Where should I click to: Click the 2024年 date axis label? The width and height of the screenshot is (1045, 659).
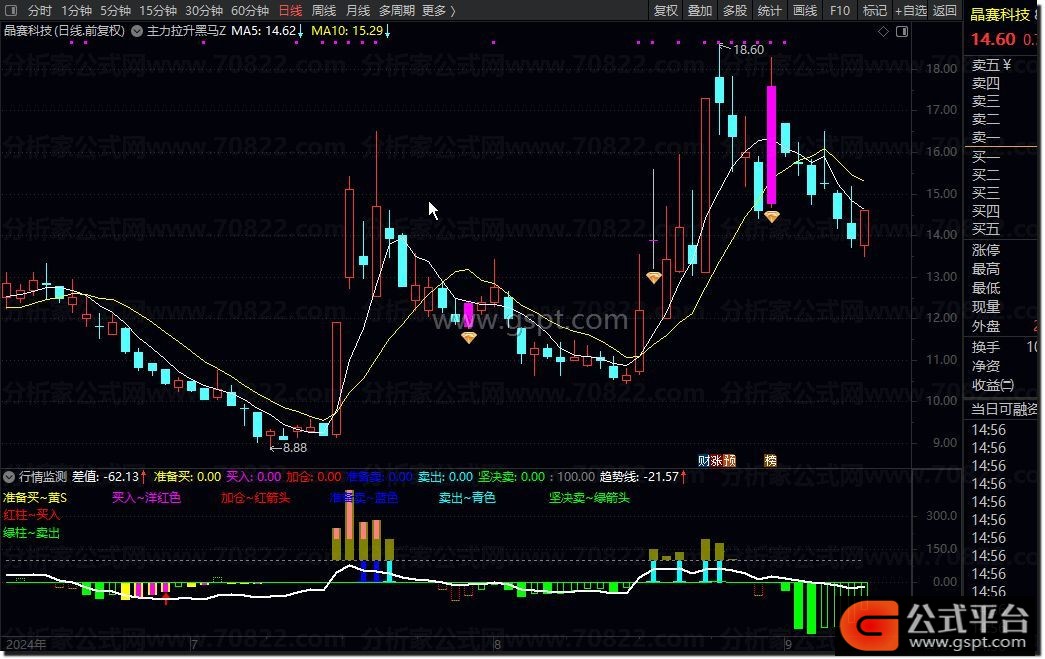(25, 644)
